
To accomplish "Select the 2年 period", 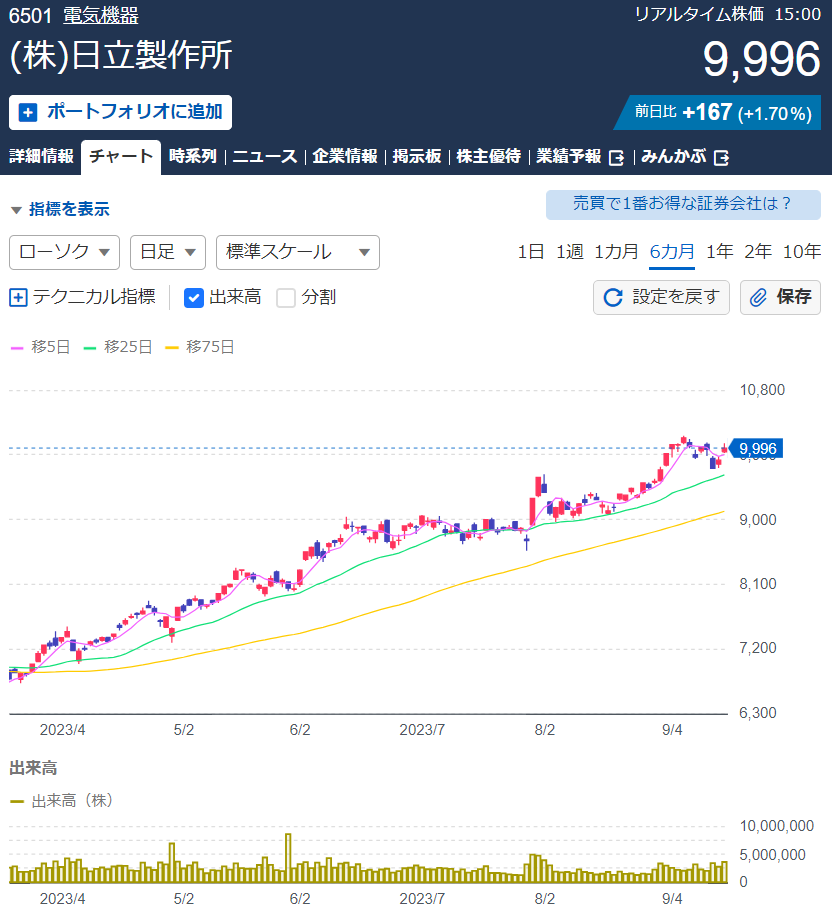I will click(x=758, y=252).
